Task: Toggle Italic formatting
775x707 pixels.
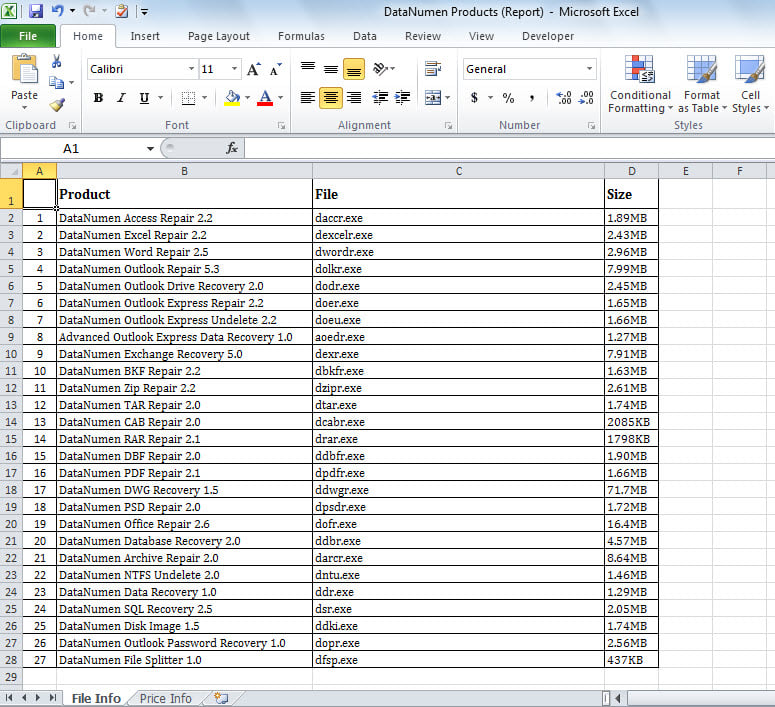Action: coord(121,98)
